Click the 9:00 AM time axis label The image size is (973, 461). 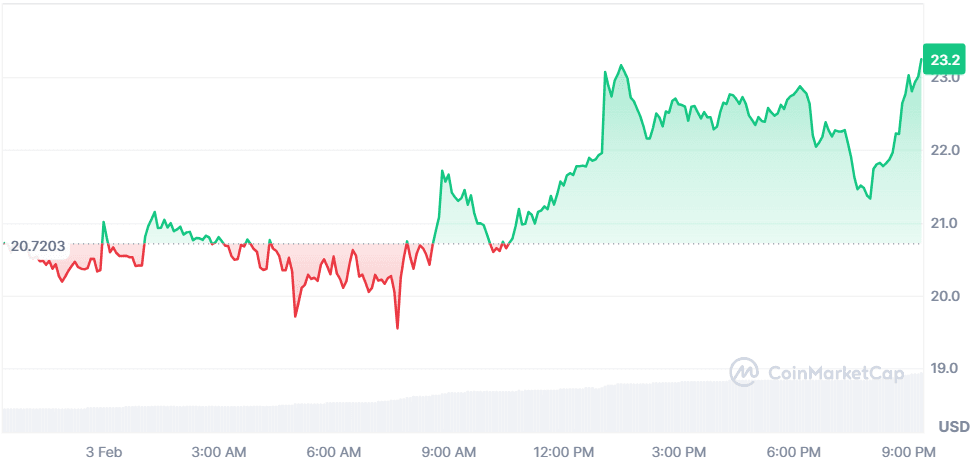449,452
